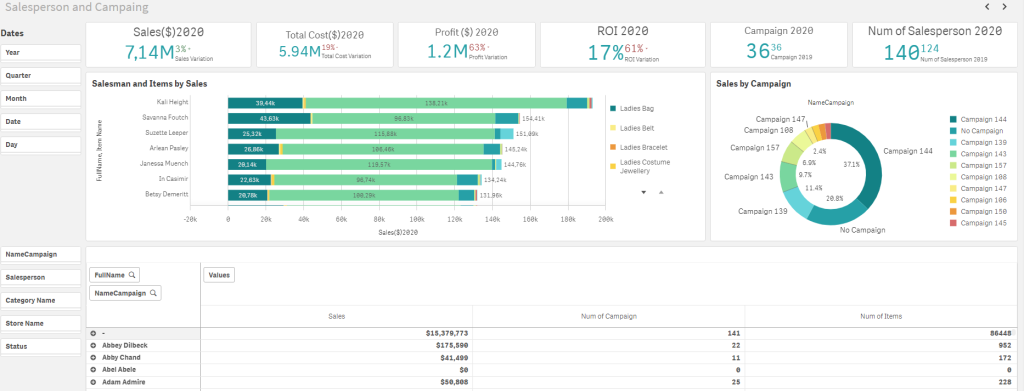Open the Status filter pane

coord(40,347)
